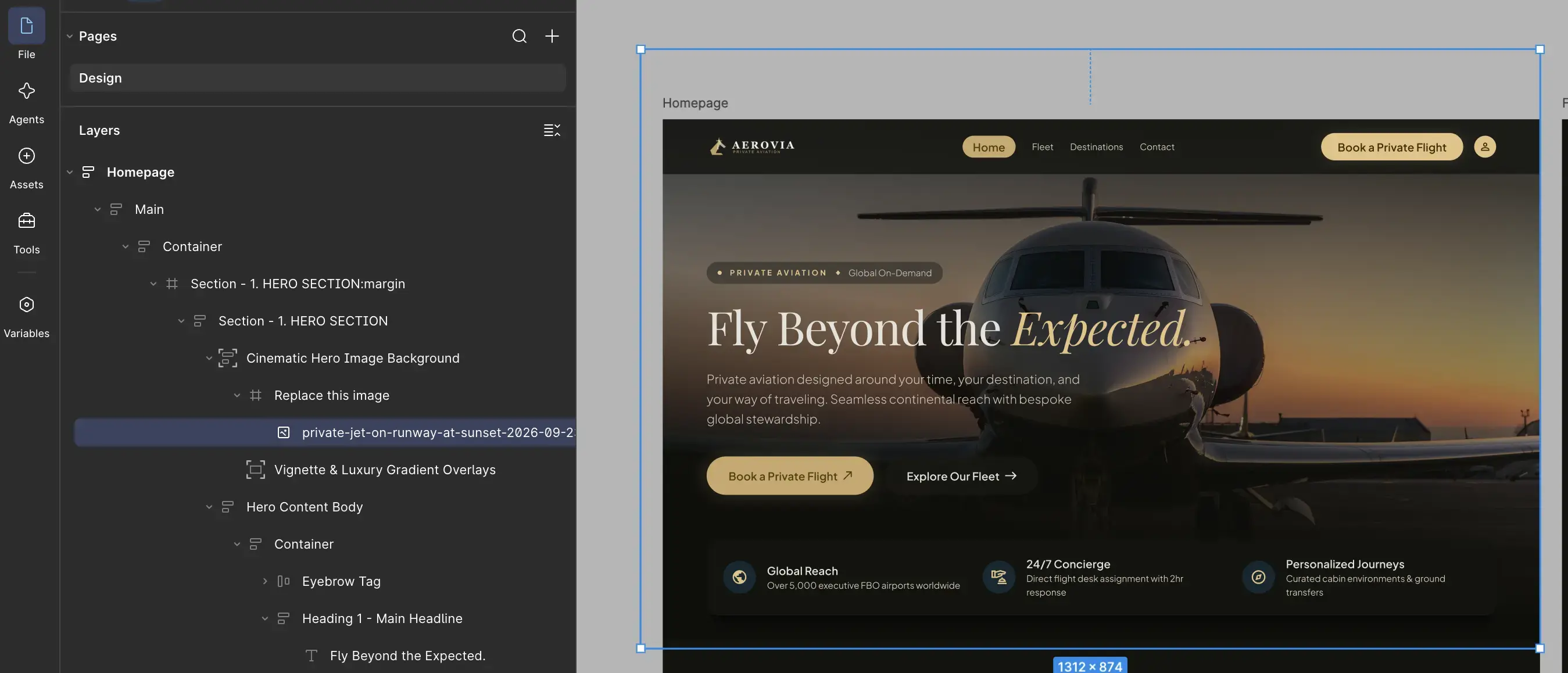Click the Vignette & Luxury Gradient Overlays frame icon

[255, 470]
